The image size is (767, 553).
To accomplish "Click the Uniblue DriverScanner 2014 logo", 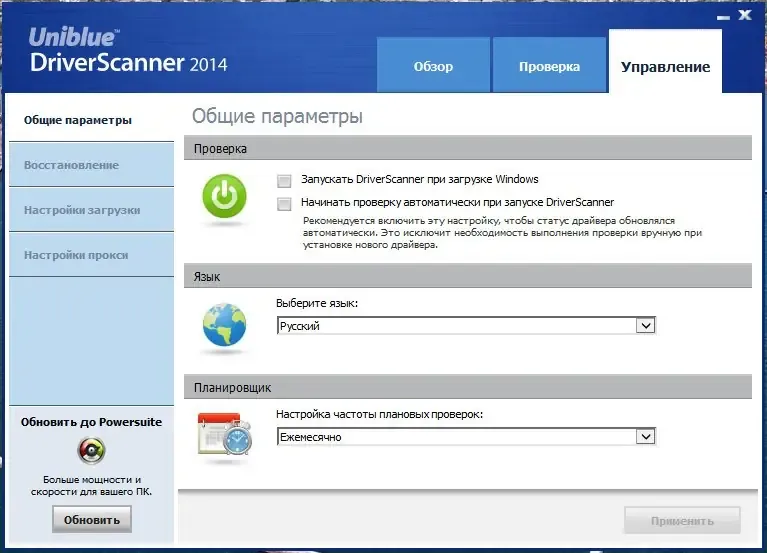I will coord(128,51).
